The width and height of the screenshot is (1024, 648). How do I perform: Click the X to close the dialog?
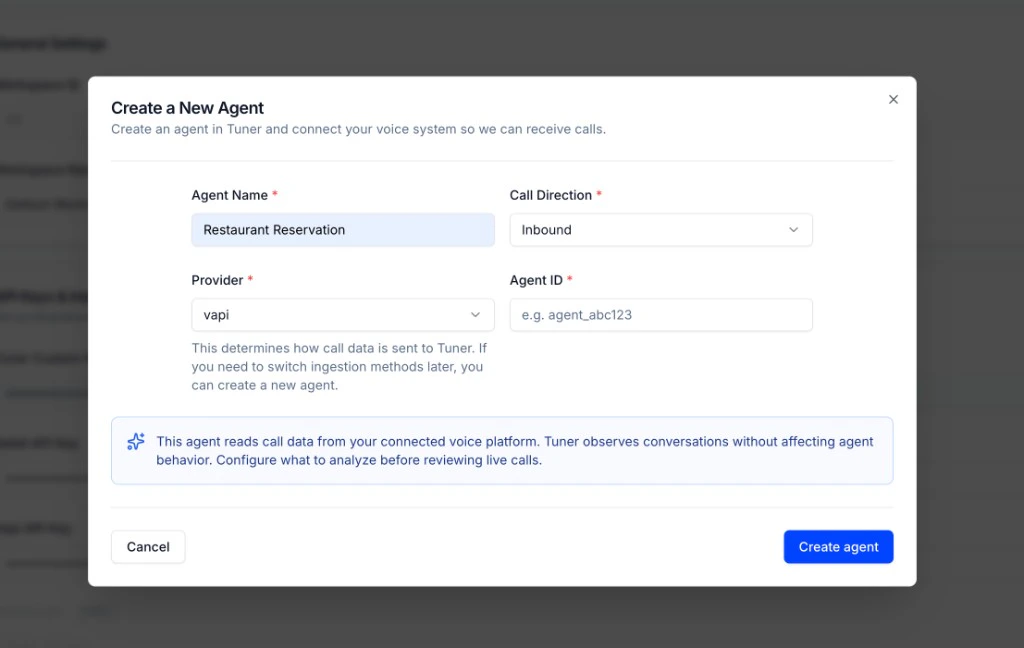click(893, 99)
